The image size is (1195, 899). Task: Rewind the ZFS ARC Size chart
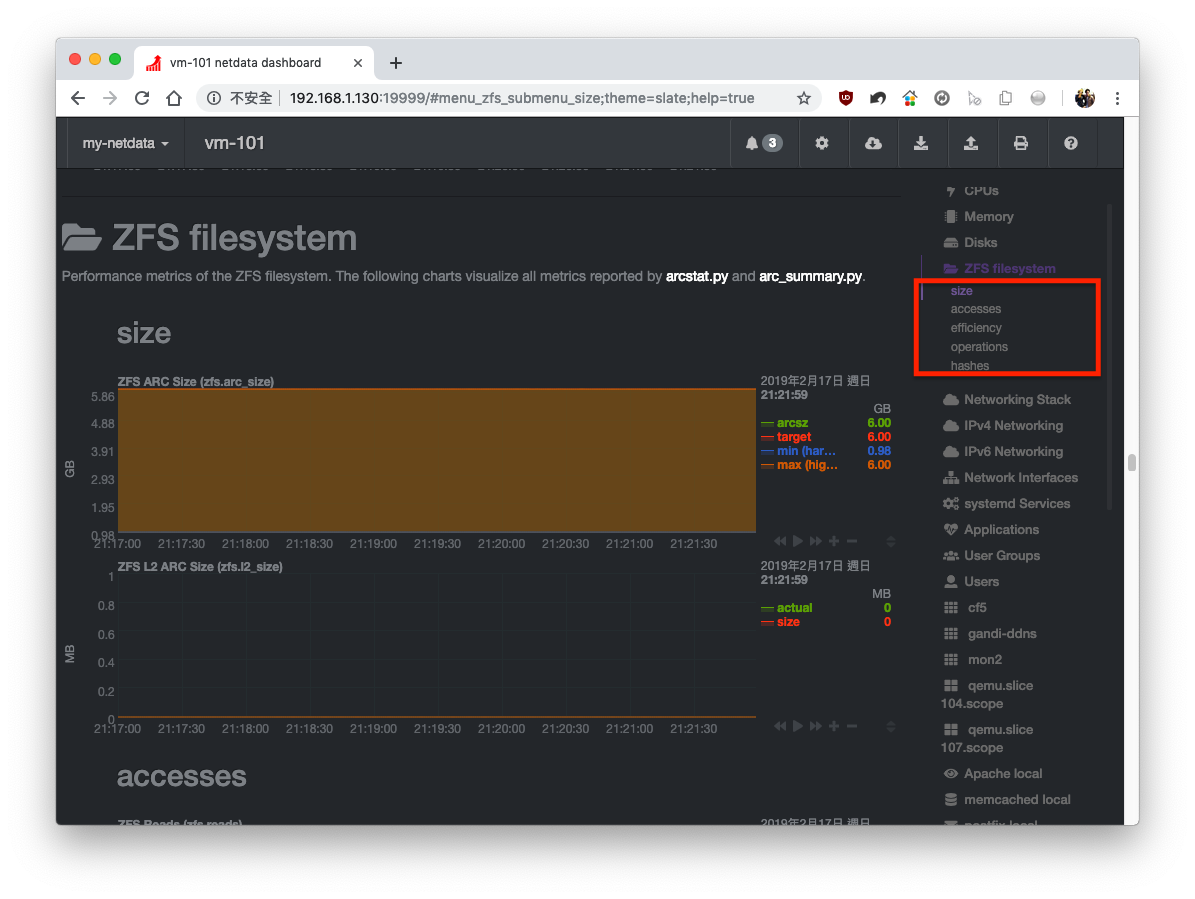780,541
